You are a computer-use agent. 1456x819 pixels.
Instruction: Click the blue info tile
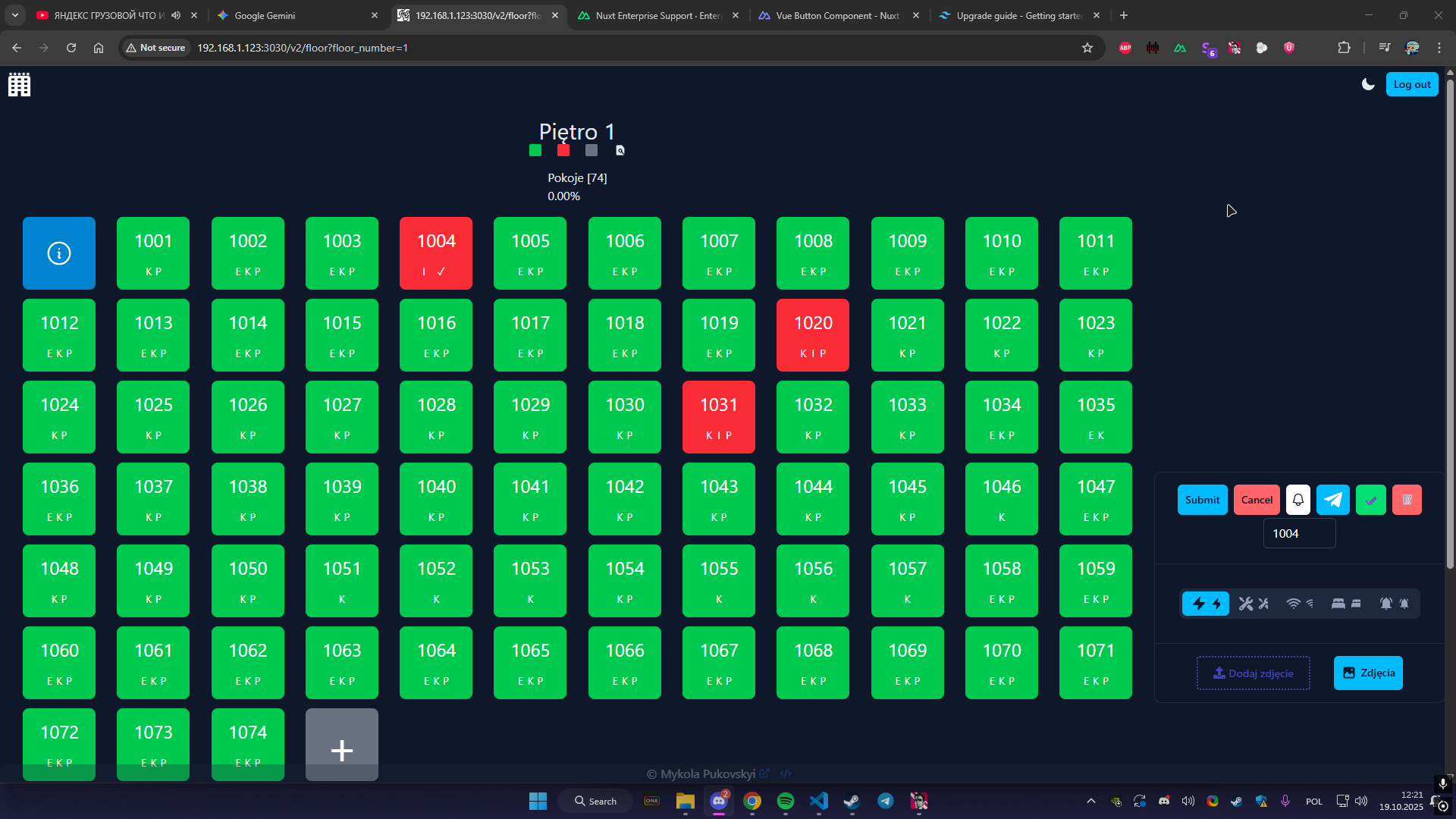59,253
